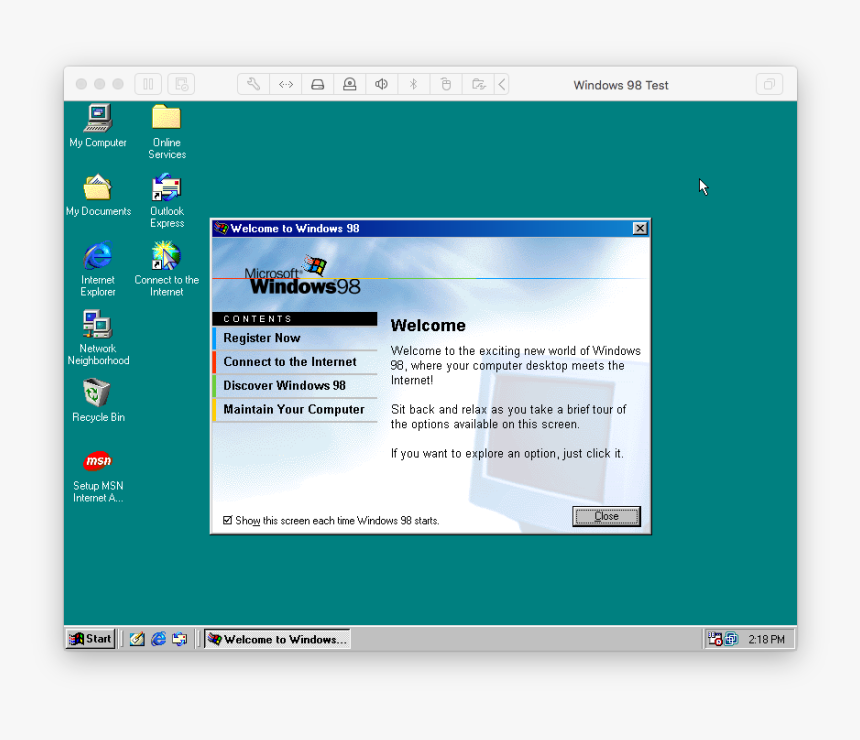Screen dimensions: 860x740
Task: Select the Connect to the Internet desktop shortcut
Action: [167, 269]
